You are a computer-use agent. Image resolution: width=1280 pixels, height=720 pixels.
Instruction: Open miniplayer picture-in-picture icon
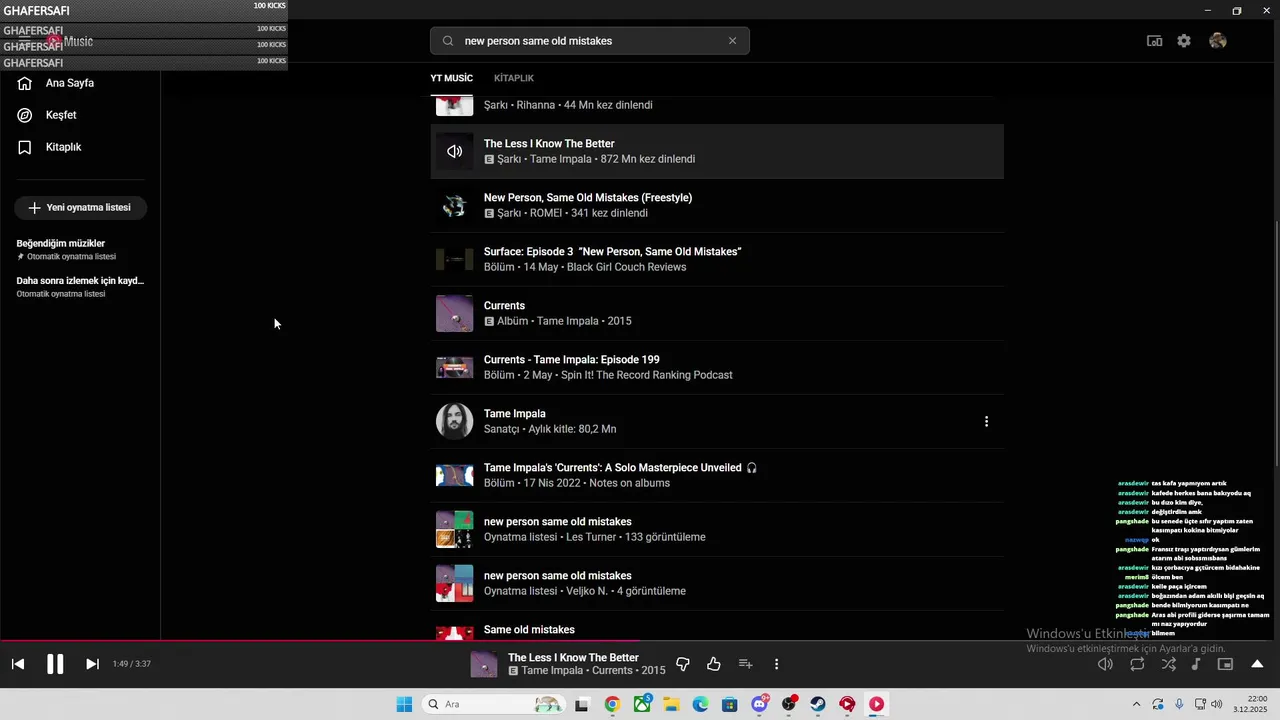point(1225,664)
